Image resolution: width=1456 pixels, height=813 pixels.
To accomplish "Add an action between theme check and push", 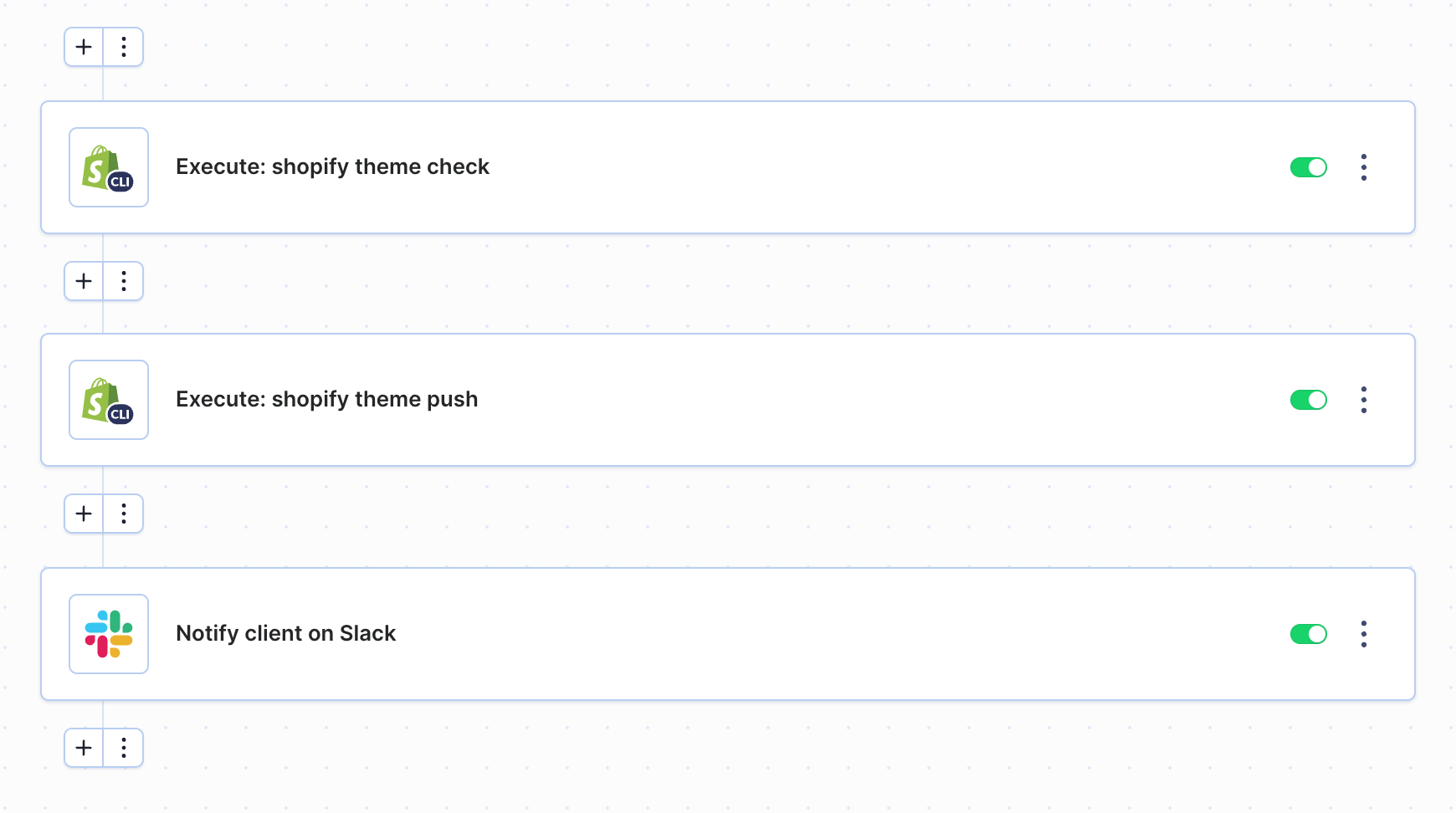I will pos(84,281).
